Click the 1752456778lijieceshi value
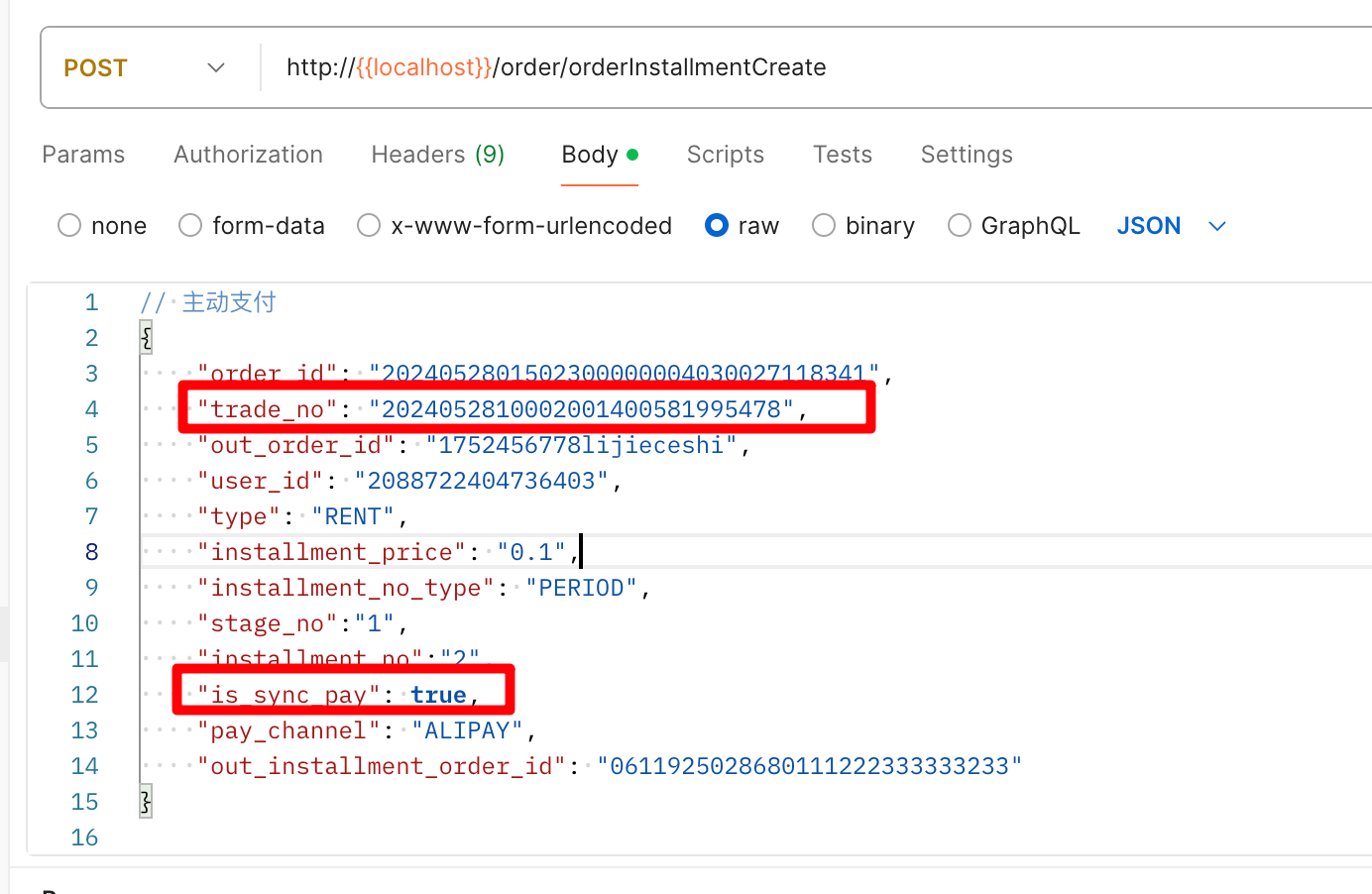Image resolution: width=1372 pixels, height=894 pixels. pyautogui.click(x=581, y=445)
